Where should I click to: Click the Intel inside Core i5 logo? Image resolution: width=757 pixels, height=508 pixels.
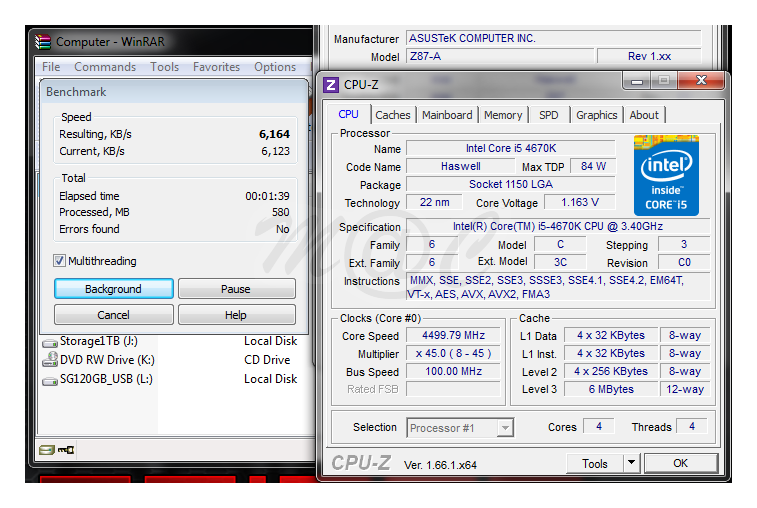[666, 176]
